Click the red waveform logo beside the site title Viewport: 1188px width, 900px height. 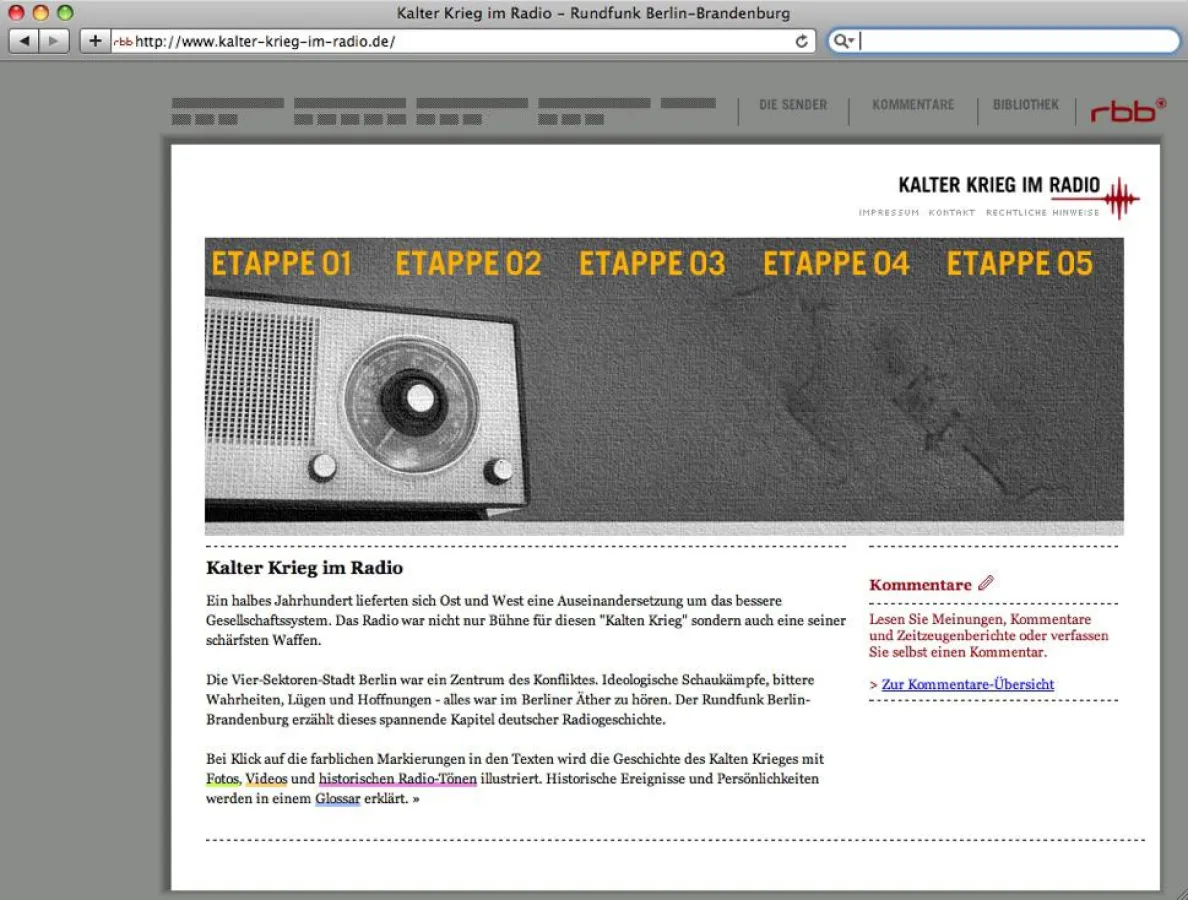[x=1122, y=195]
